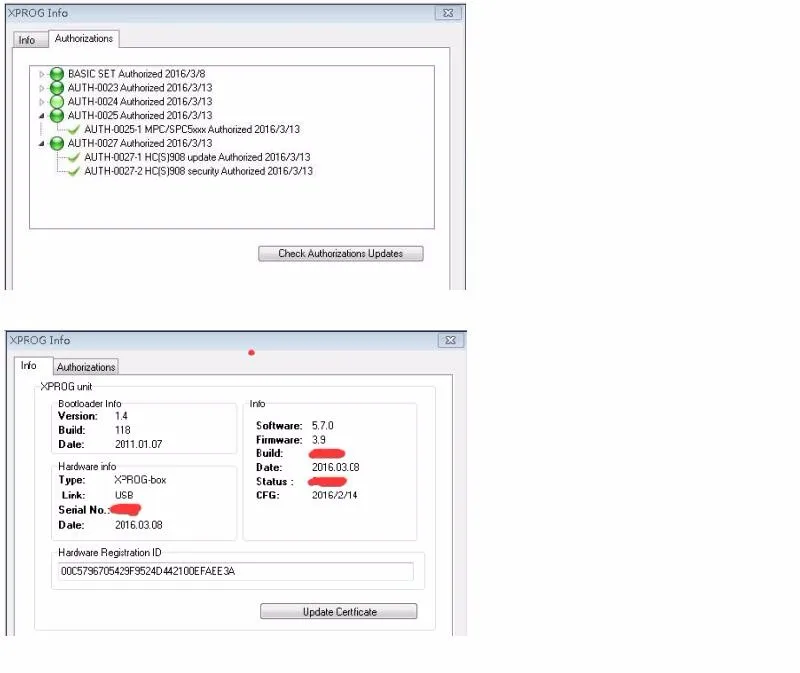Click checkmark icon beside AUTH-0027-1 HC(S)908 update
800x673 pixels.
(74, 157)
